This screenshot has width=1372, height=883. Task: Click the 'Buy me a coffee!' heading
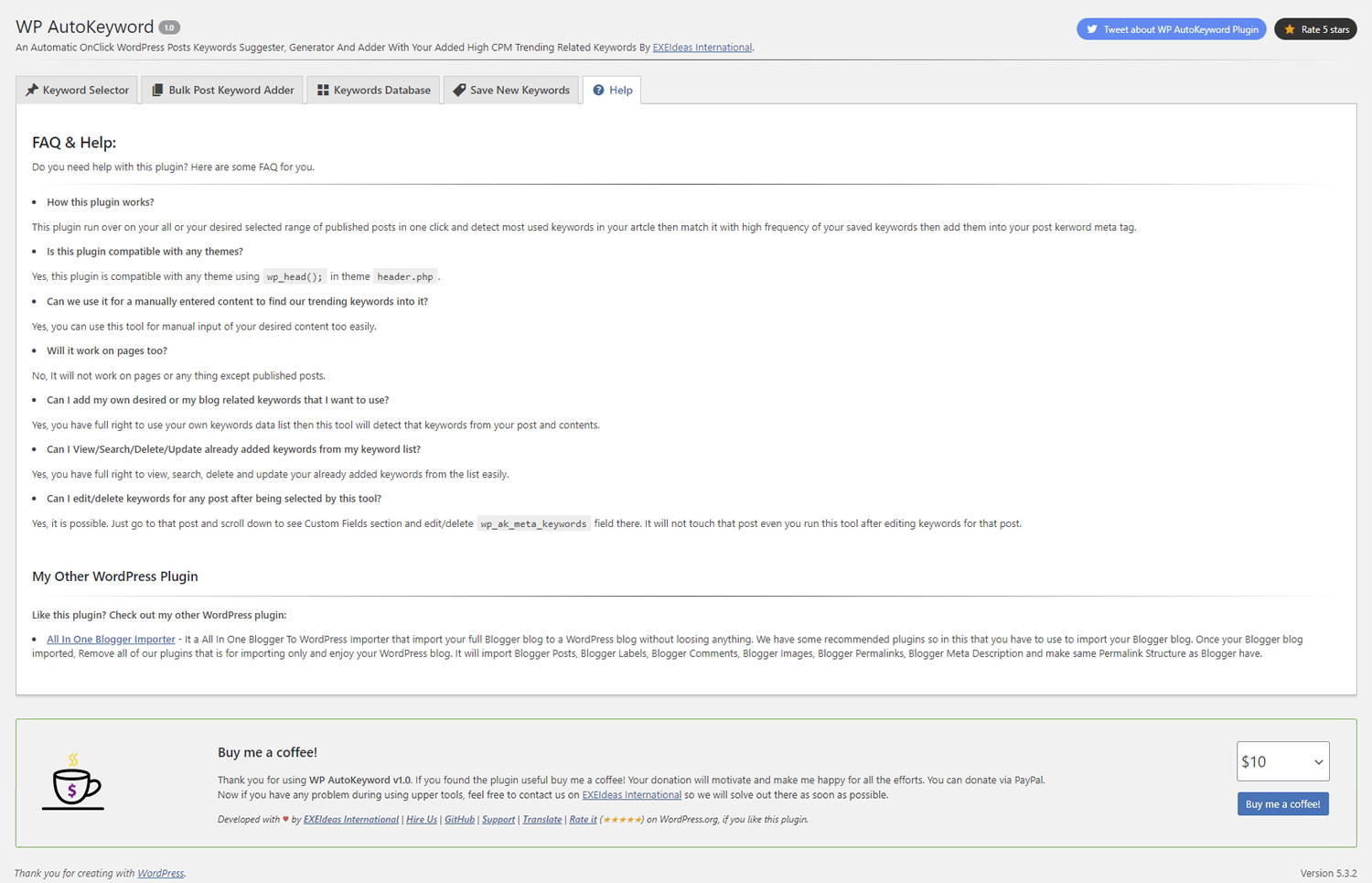[x=267, y=752]
